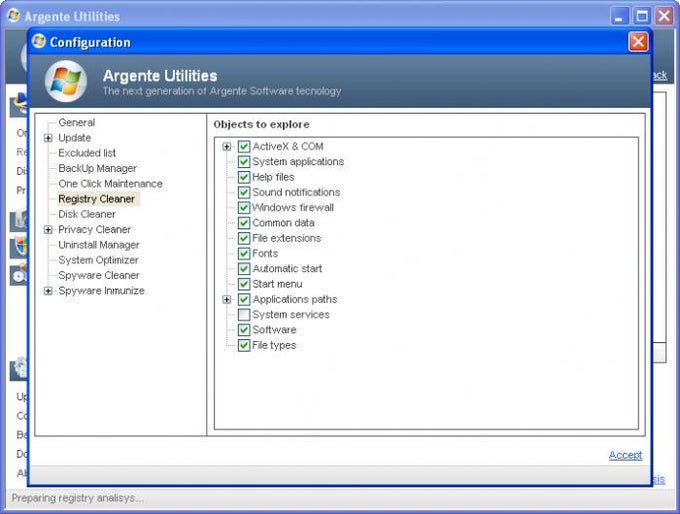
Task: Uncheck the Software checkbox
Action: coord(244,330)
